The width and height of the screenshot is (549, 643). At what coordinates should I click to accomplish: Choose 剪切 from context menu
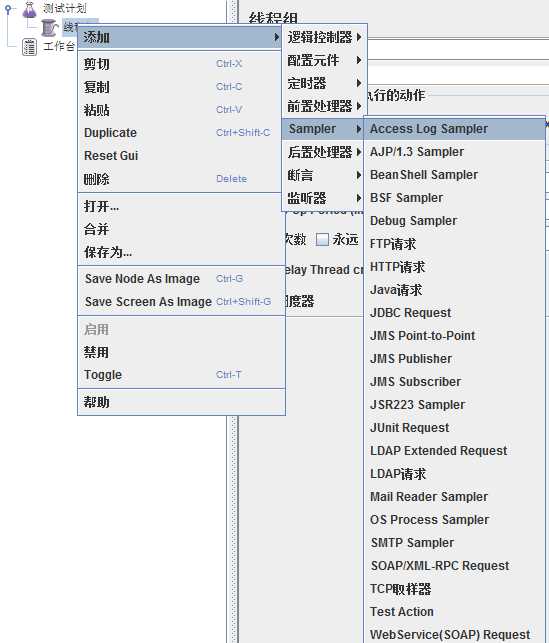[x=181, y=64]
